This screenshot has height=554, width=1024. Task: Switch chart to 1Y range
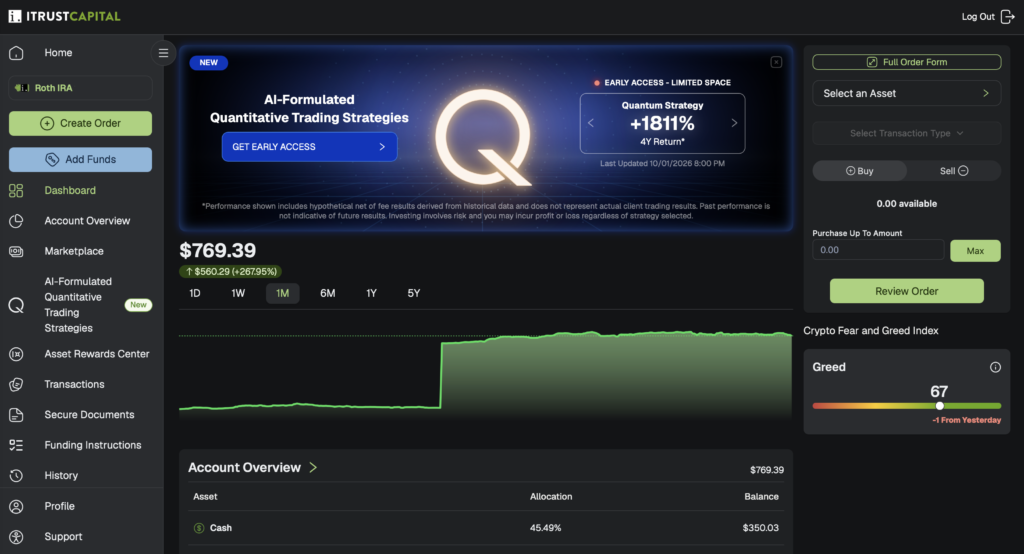click(372, 293)
